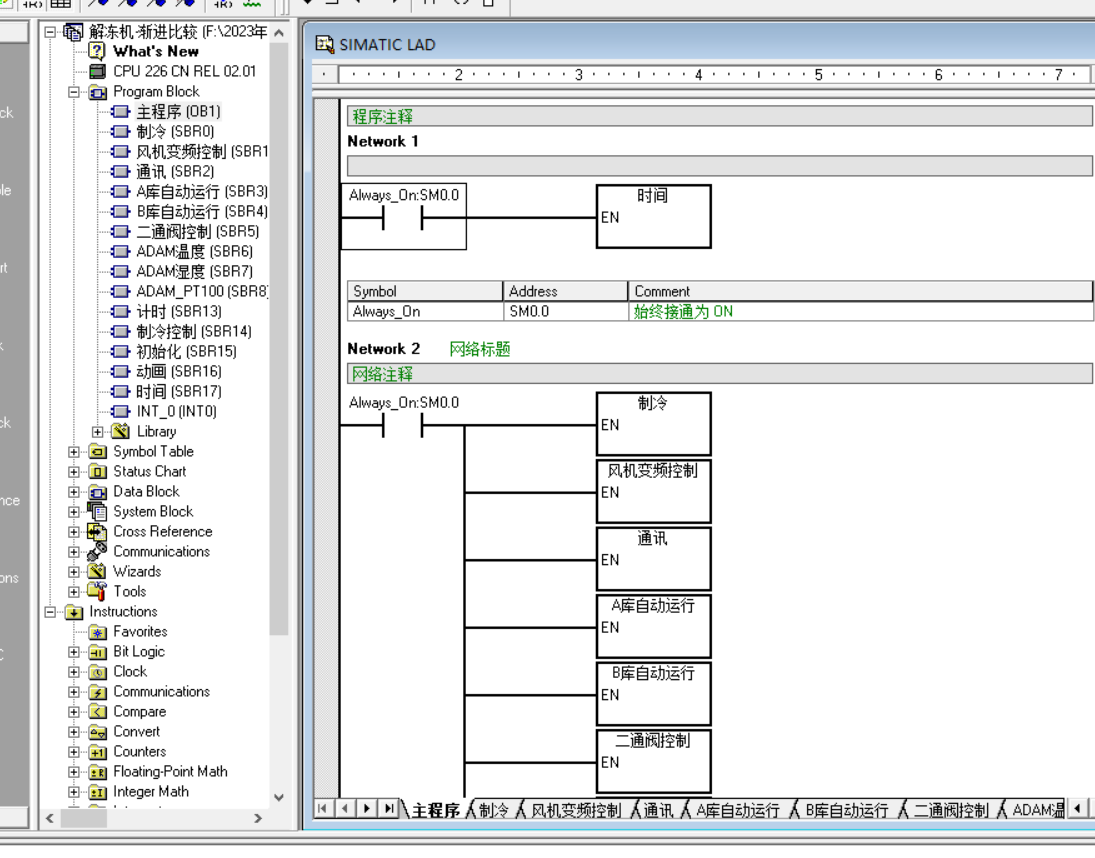Click the Data Block icon
This screenshot has height=858, width=1095.
tap(98, 491)
